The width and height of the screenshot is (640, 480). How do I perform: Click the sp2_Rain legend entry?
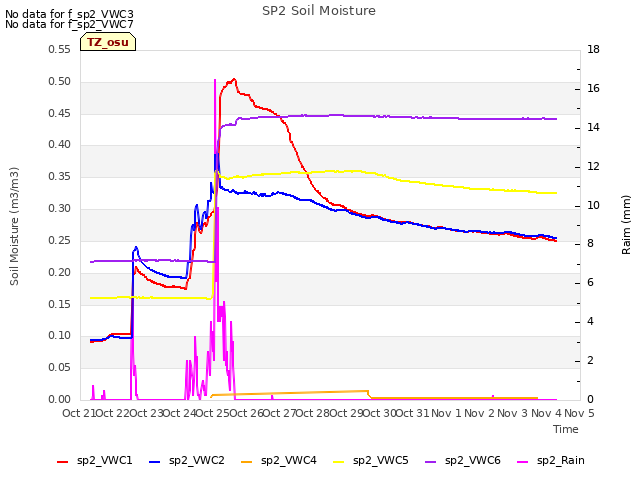click(x=551, y=461)
